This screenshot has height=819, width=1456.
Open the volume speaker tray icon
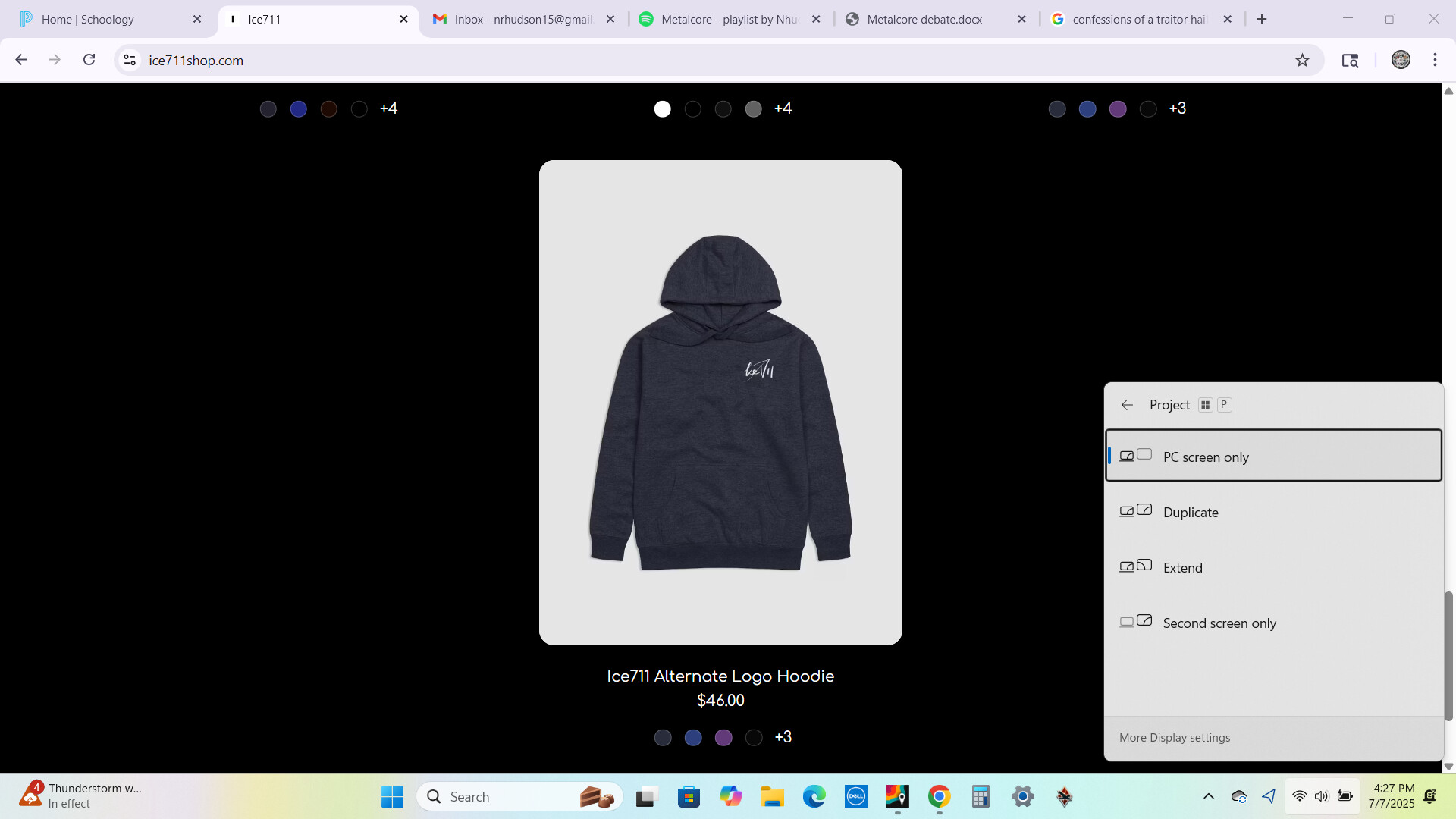click(1322, 796)
